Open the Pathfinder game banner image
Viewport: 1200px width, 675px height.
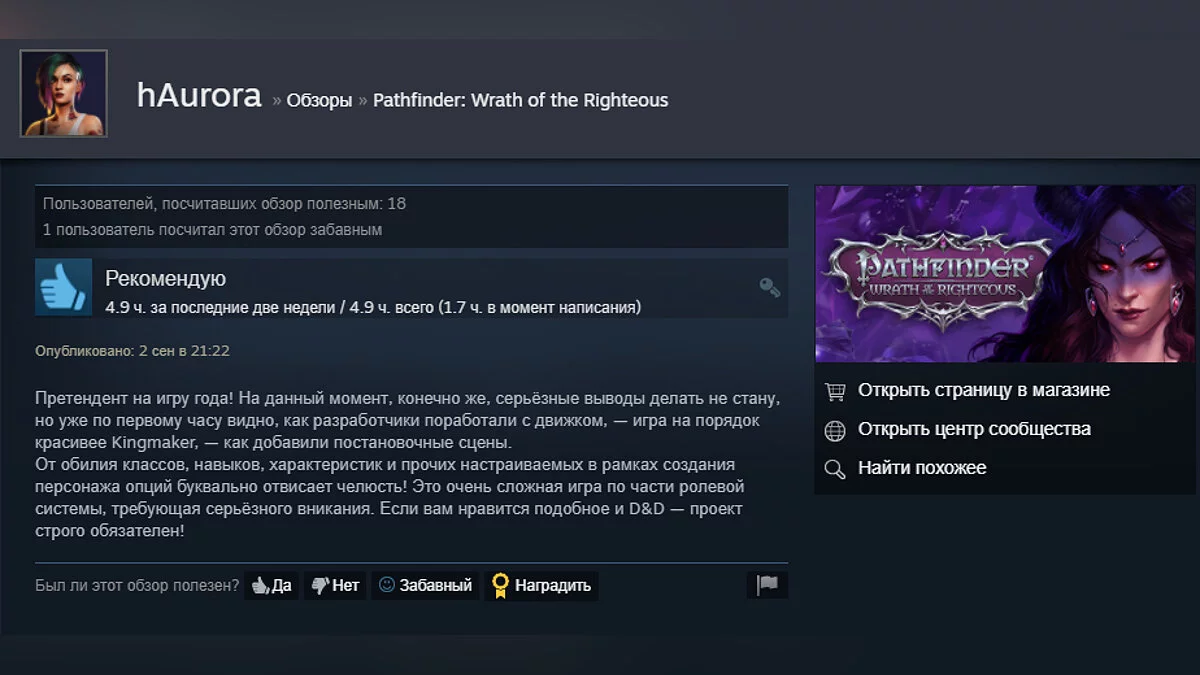[x=1005, y=273]
